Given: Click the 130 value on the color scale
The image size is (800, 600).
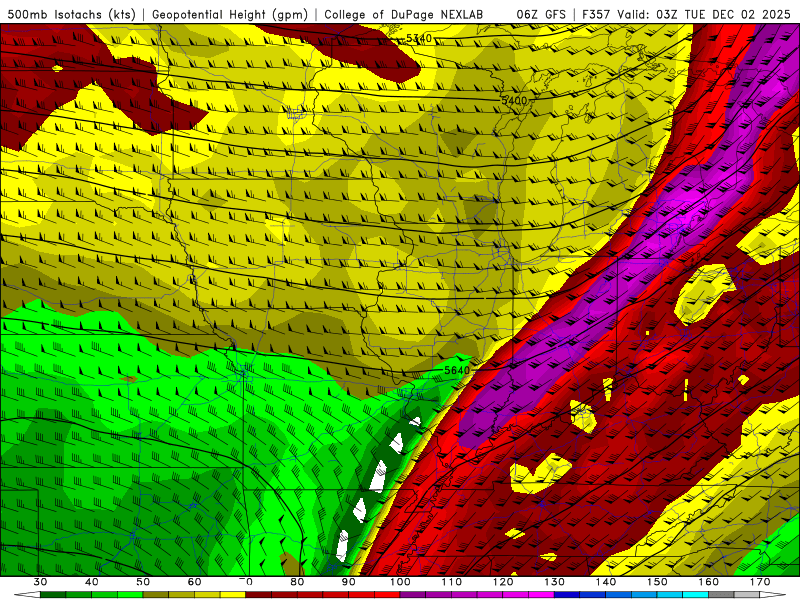Looking at the screenshot, I should [555, 582].
